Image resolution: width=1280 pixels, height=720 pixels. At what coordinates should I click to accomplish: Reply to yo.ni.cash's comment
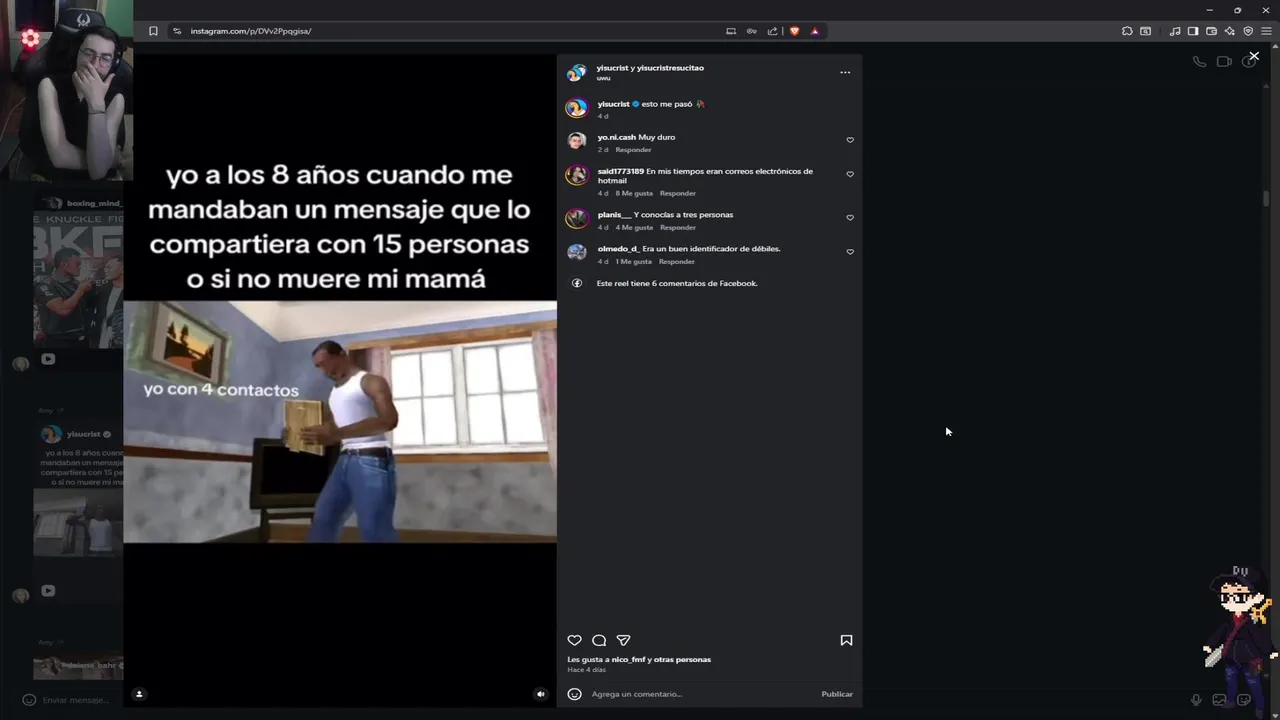point(633,150)
